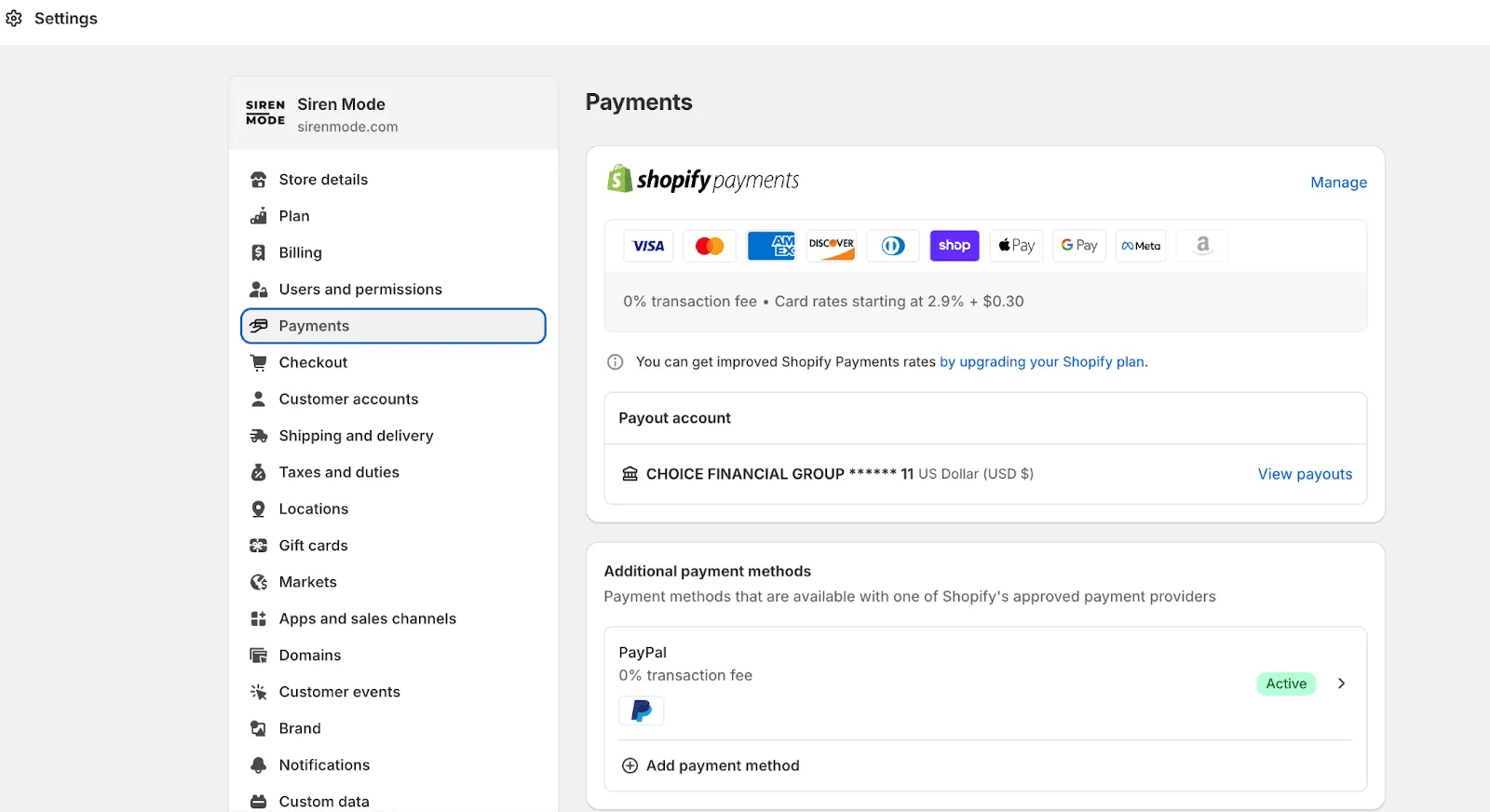1490x812 pixels.
Task: Click the Mastercard icon
Action: click(710, 246)
